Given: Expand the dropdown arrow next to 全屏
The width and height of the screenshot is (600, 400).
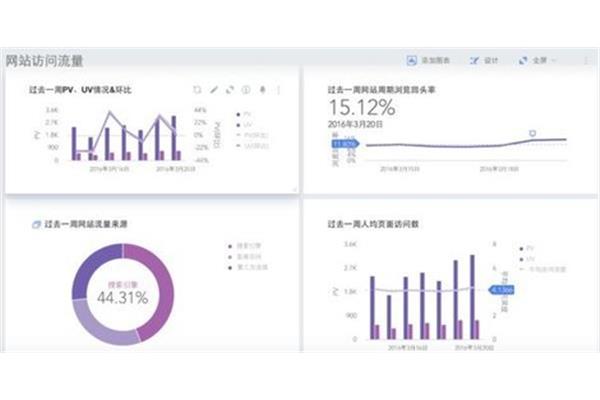Looking at the screenshot, I should pyautogui.click(x=554, y=60).
